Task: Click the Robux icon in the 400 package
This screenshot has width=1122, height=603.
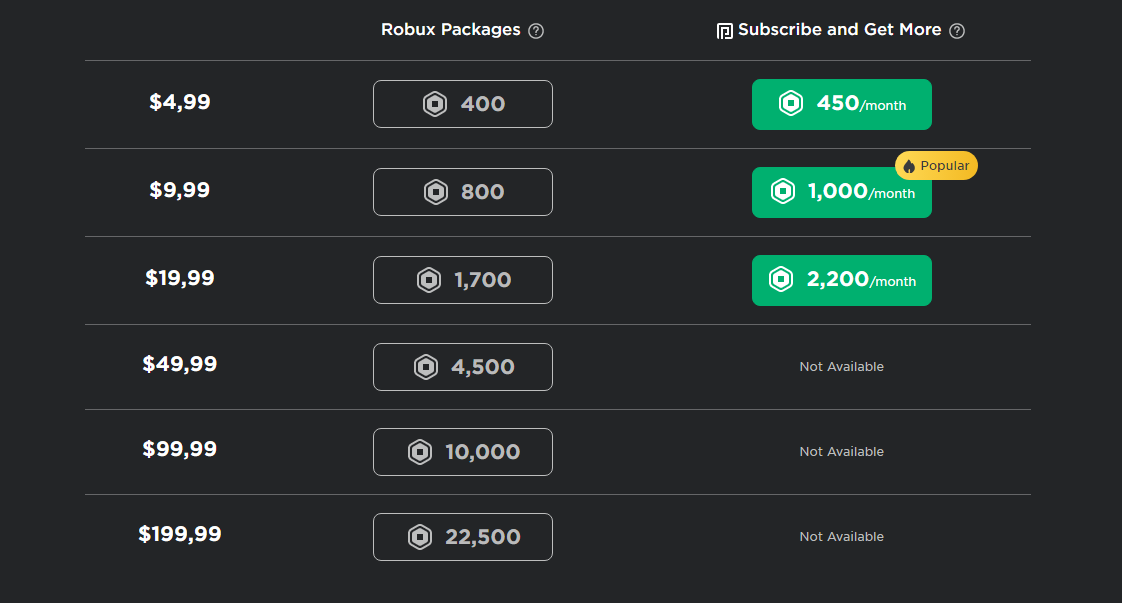Action: [x=435, y=104]
